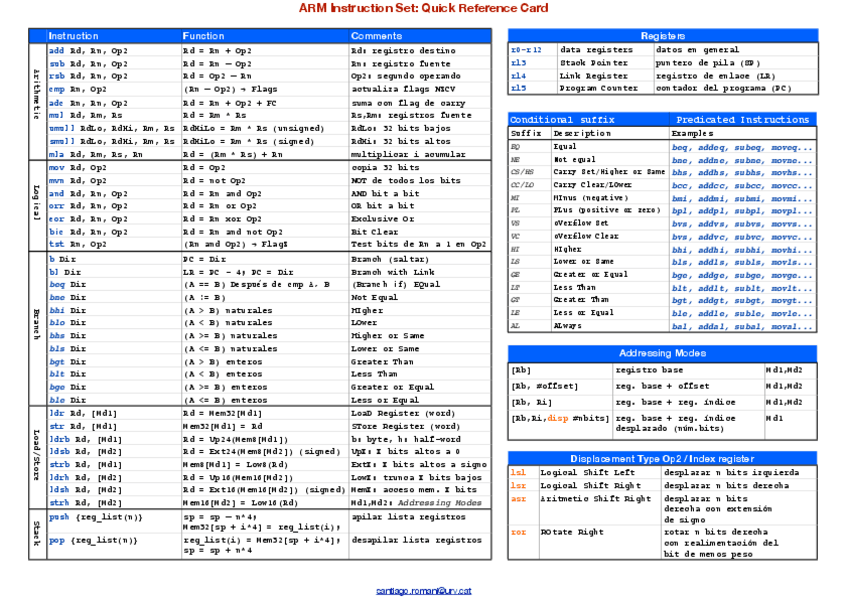This screenshot has width=848, height=599.
Task: Click the 'Predicated Instructions' header
Action: point(742,119)
